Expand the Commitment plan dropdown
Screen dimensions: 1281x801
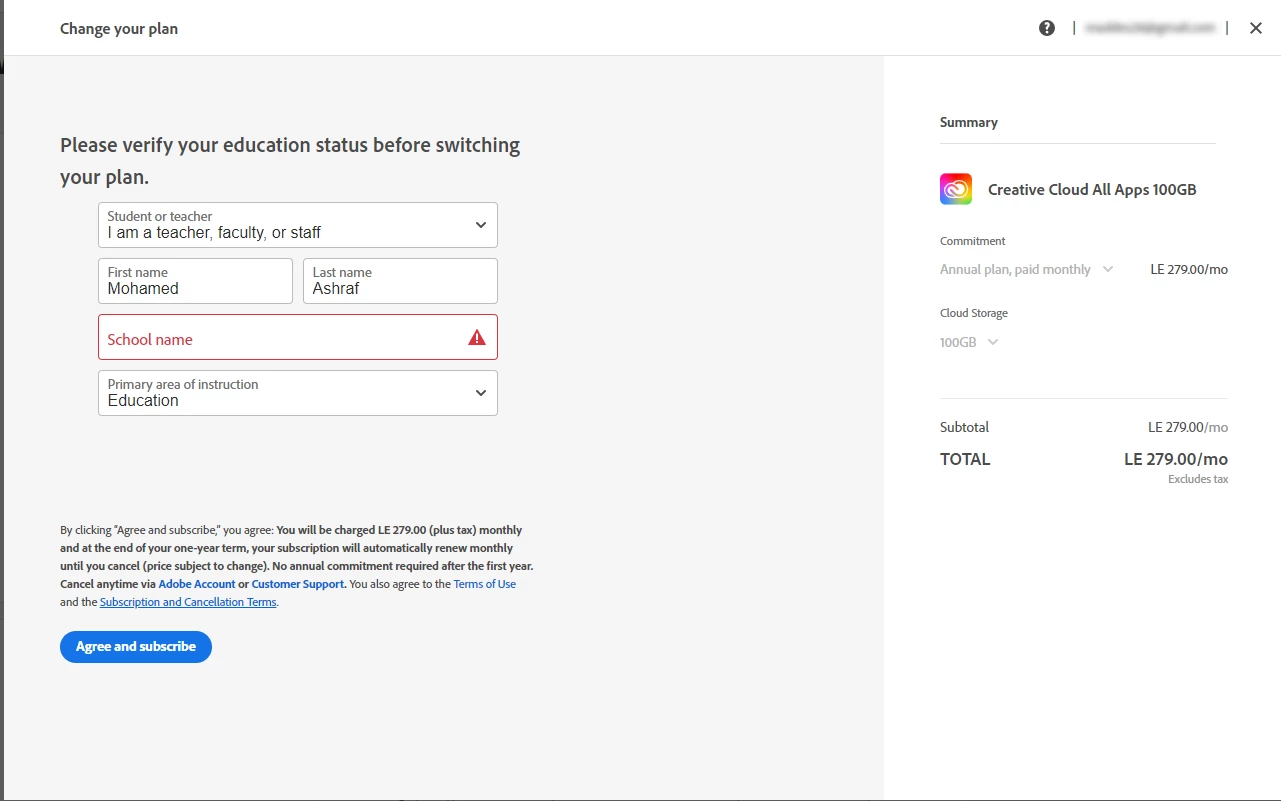tap(1026, 269)
